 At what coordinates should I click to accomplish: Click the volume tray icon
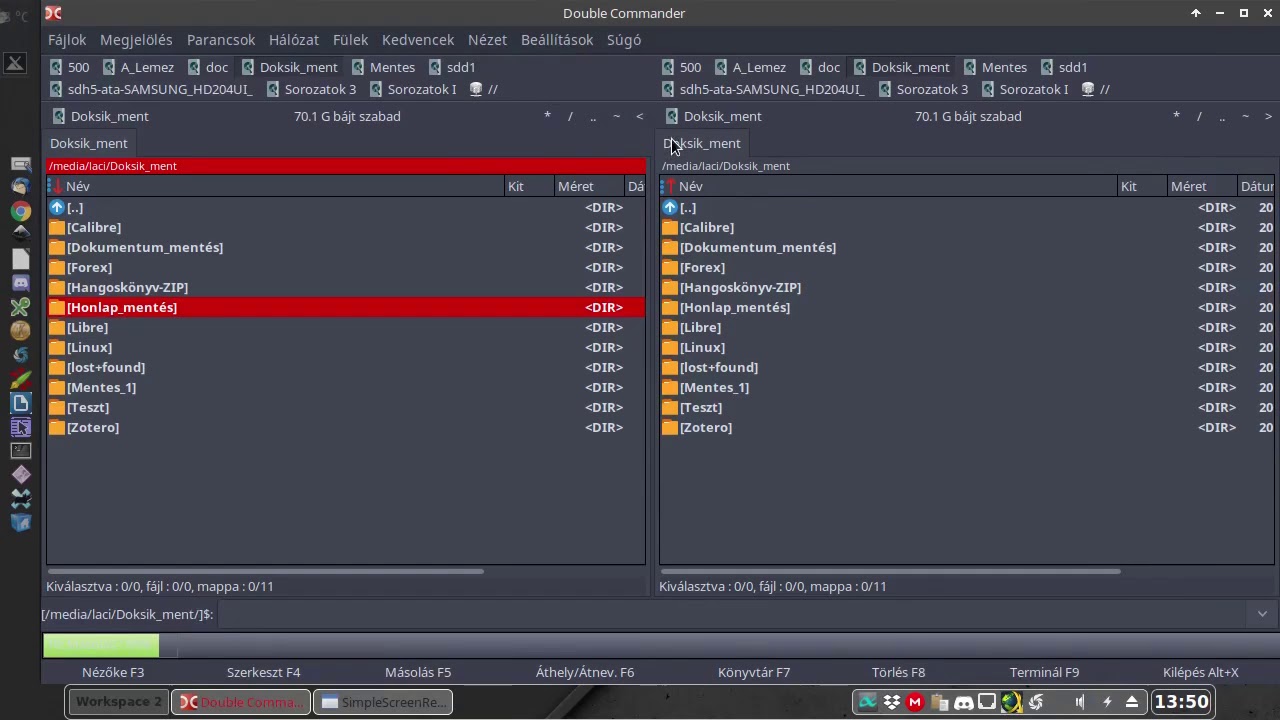1081,702
